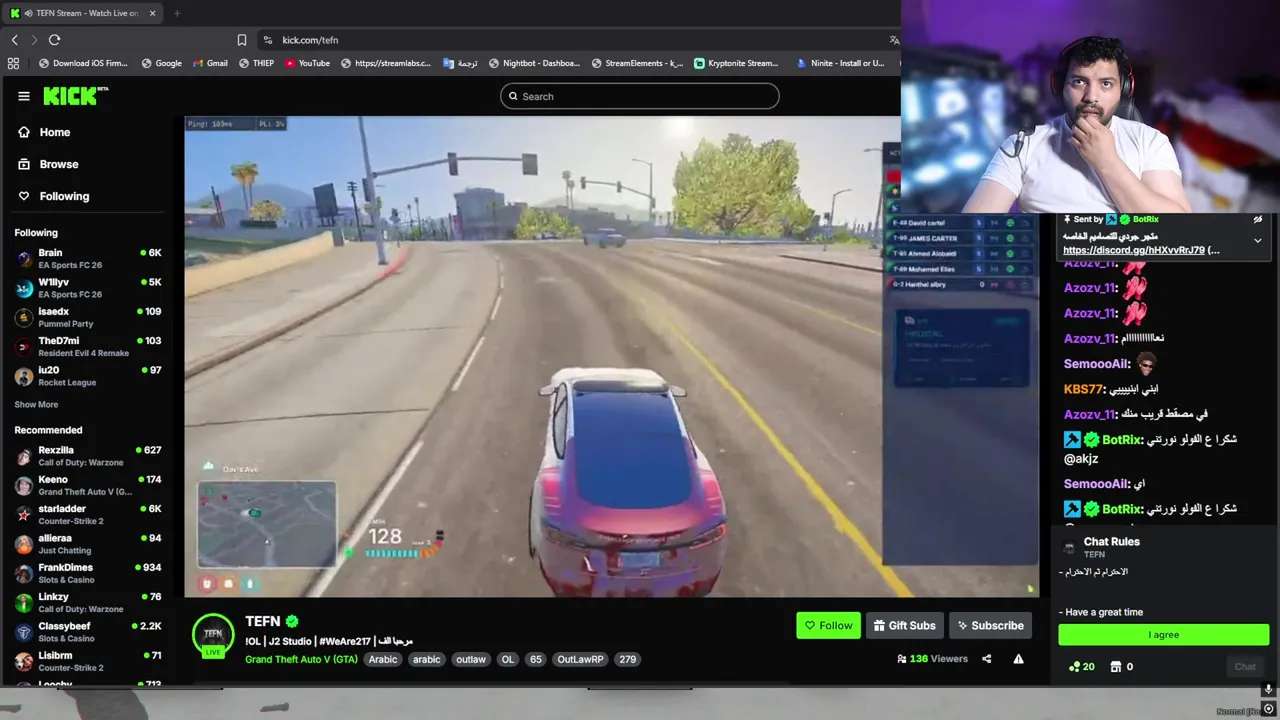This screenshot has height=720, width=1280.
Task: Unpin the pinned chat message
Action: 1258,219
